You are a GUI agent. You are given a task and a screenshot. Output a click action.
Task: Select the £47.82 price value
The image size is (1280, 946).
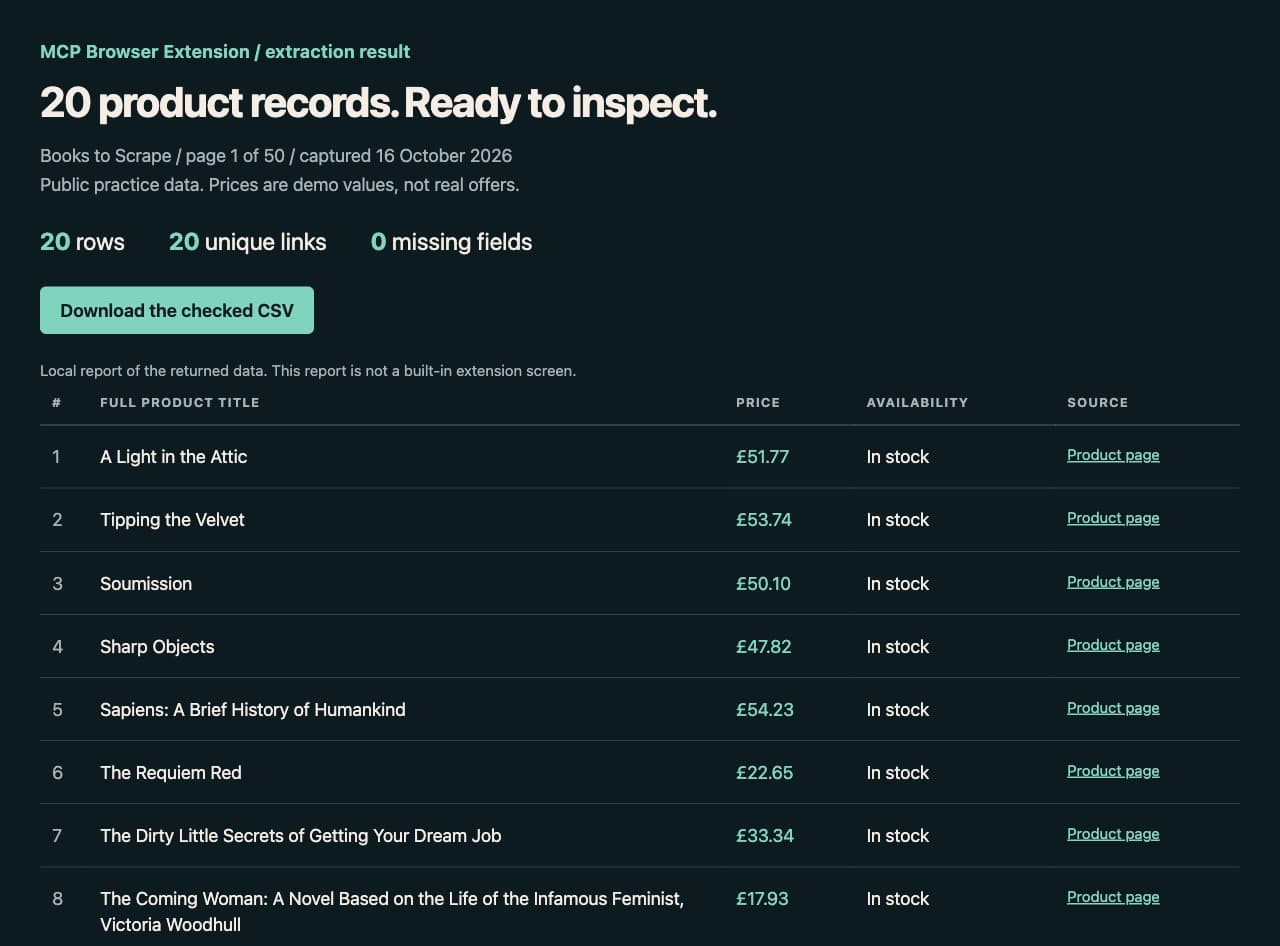point(764,647)
